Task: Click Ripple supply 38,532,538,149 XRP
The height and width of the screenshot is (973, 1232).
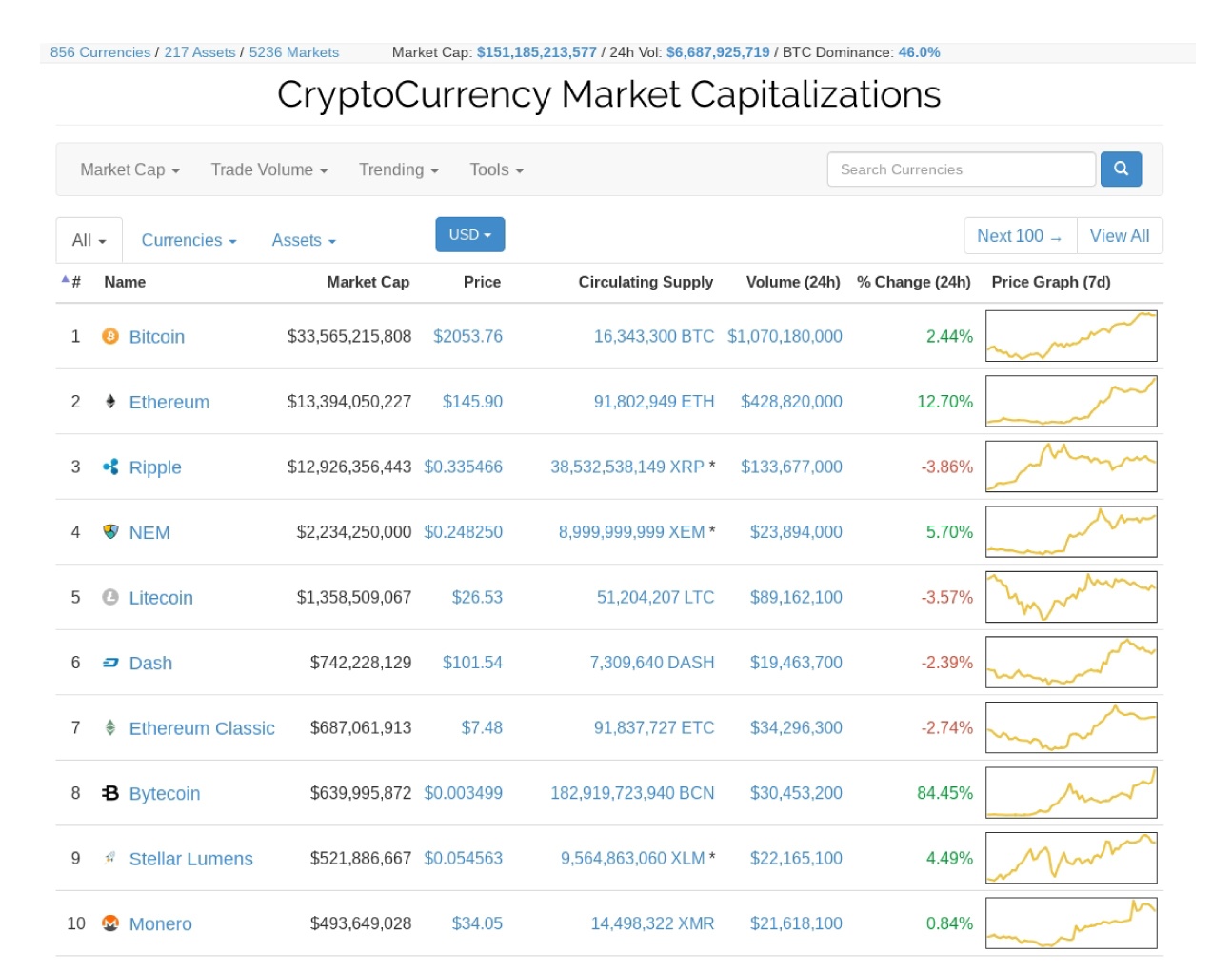Action: (627, 467)
